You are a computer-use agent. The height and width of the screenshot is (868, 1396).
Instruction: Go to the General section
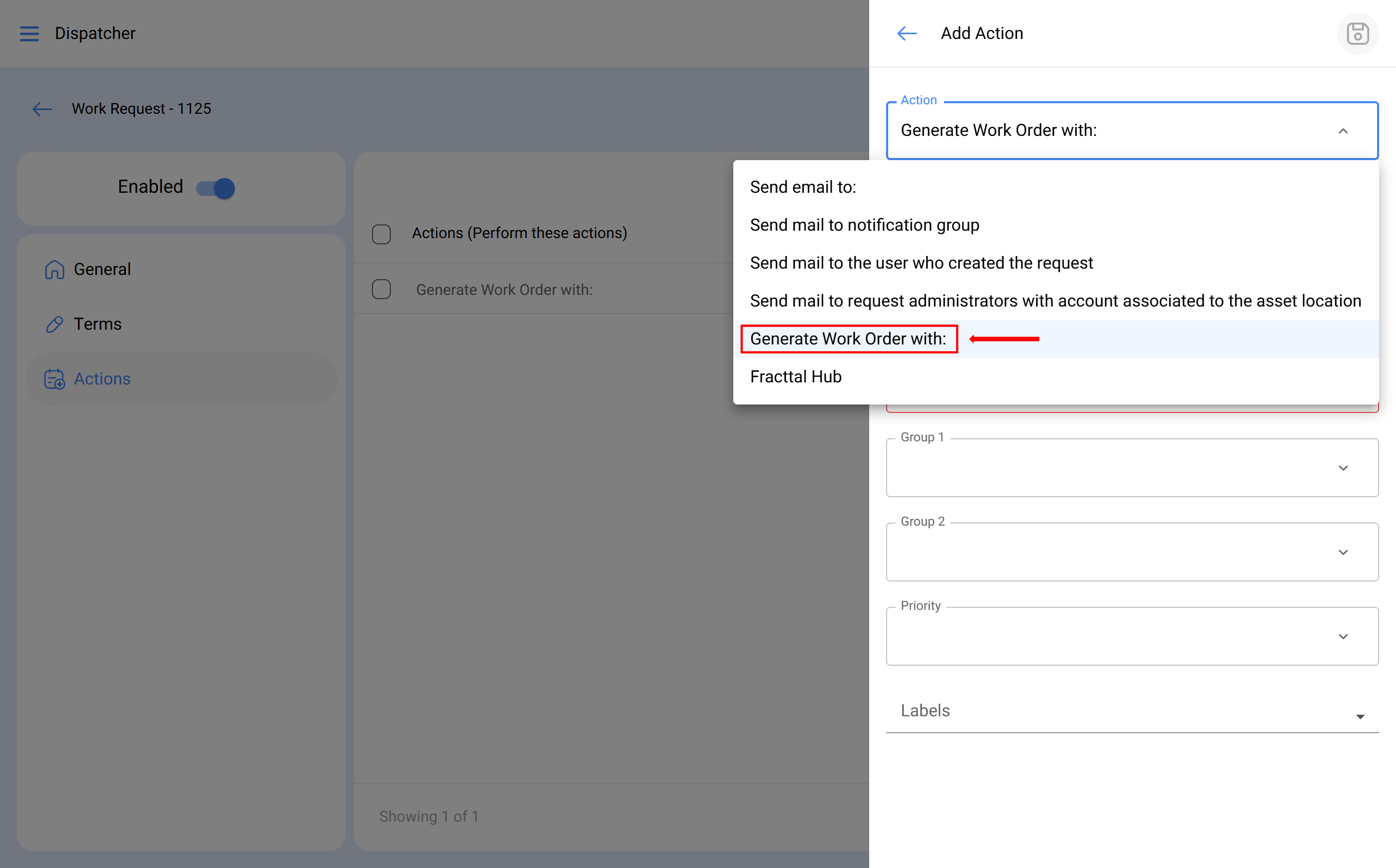(102, 269)
